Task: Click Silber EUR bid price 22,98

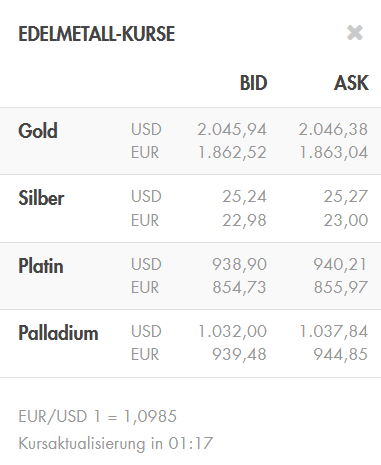Action: coord(244,220)
